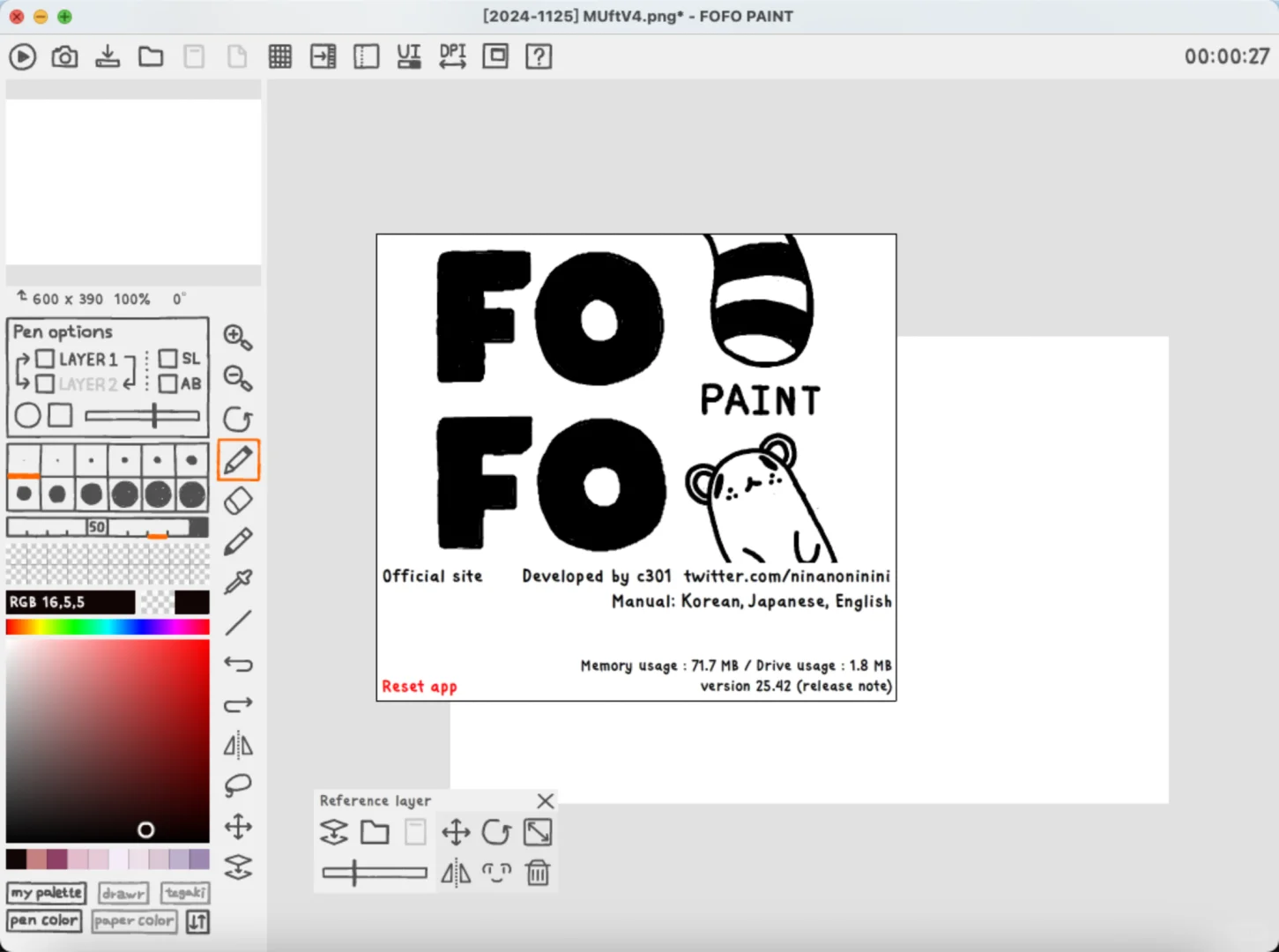Select the square pen tip shape
This screenshot has width=1279, height=952.
[x=60, y=415]
